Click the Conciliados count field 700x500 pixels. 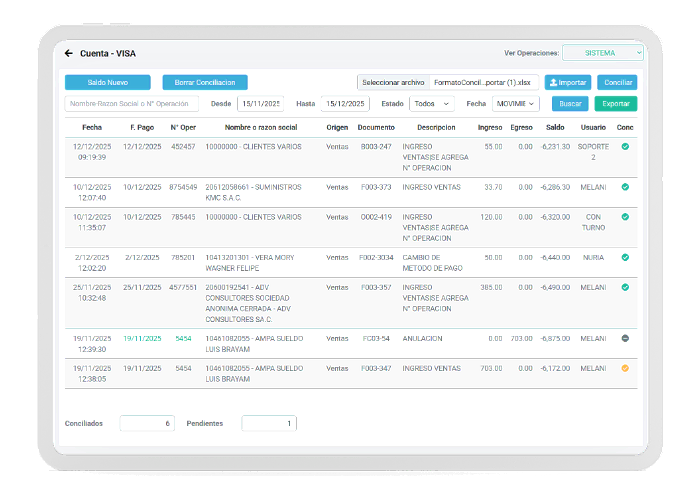(147, 423)
